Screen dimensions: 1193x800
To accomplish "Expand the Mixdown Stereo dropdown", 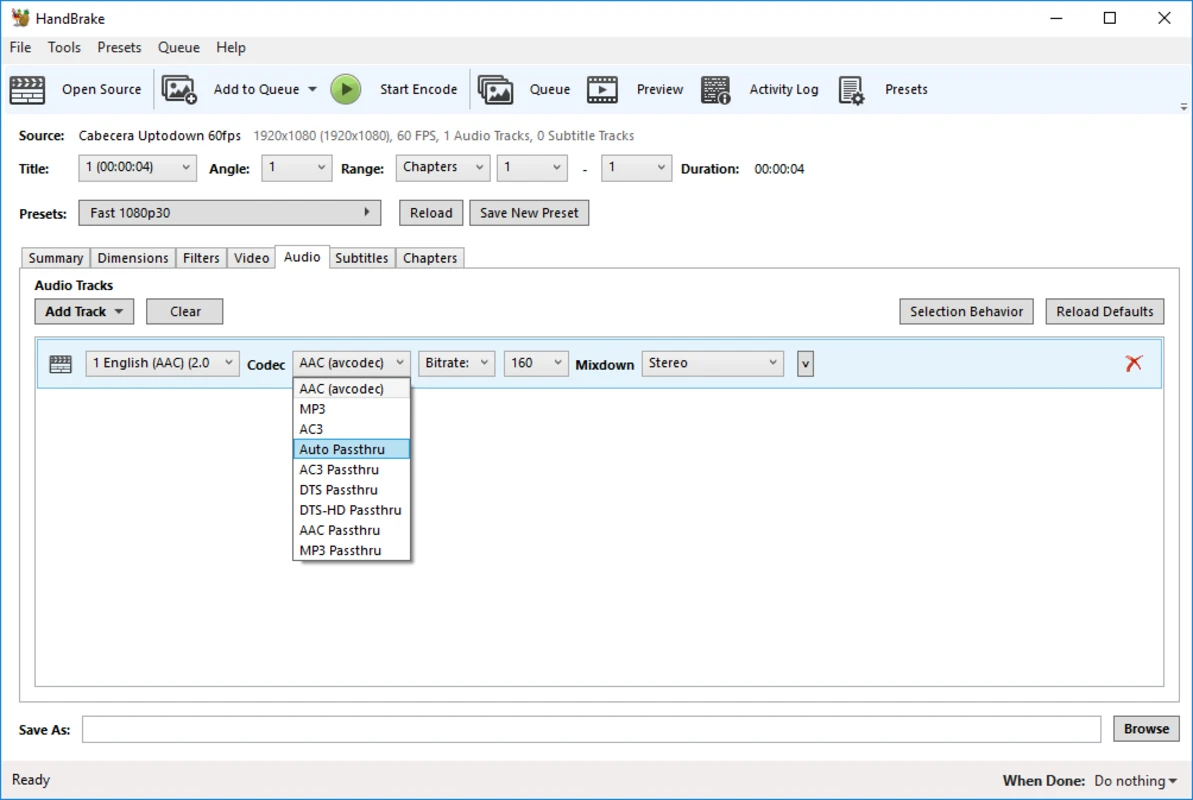I will tap(713, 363).
